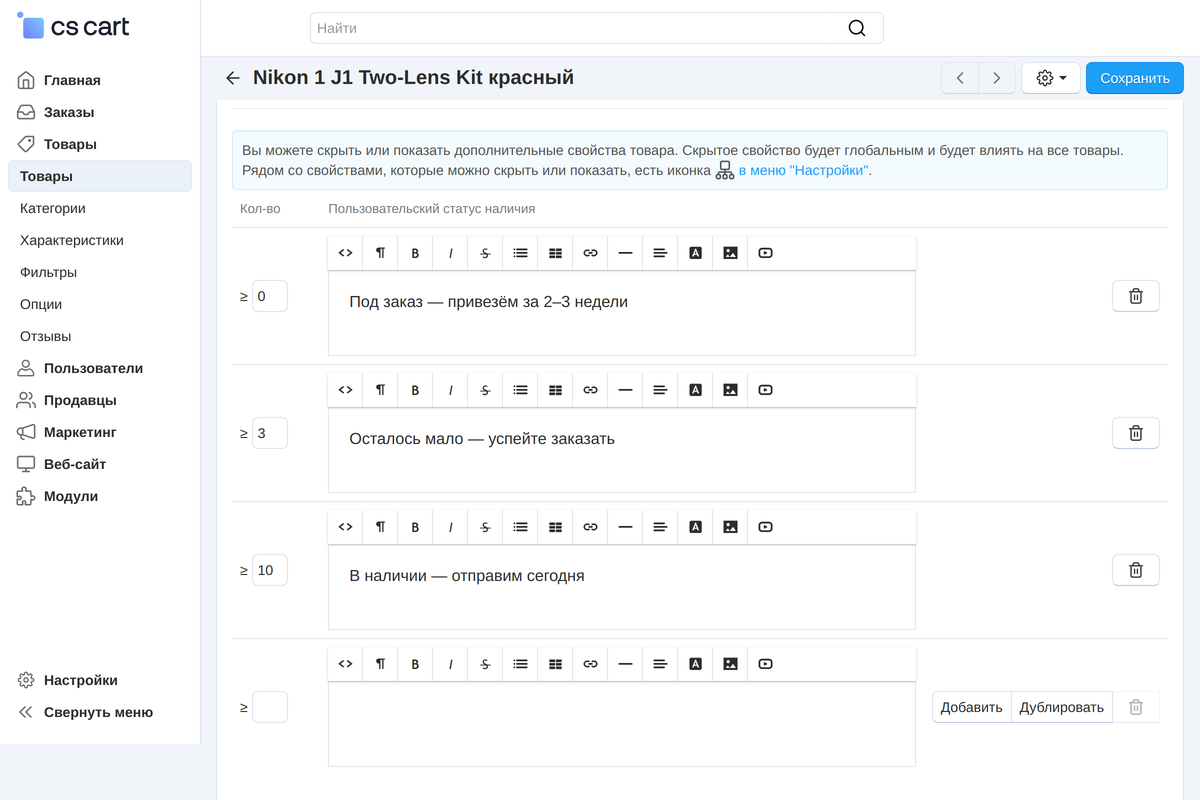Delete the "Осталось мало" status row

tap(1136, 433)
